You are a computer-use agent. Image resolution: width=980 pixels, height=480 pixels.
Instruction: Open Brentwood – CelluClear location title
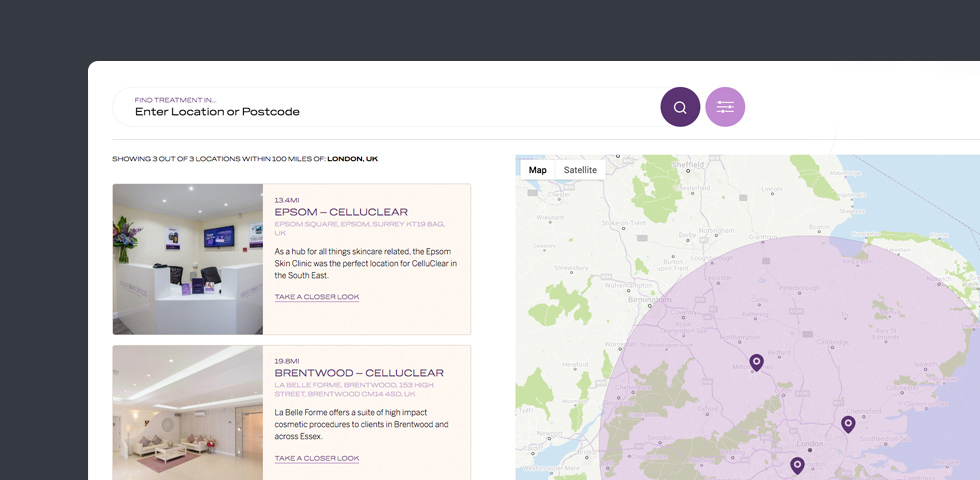[x=359, y=373]
